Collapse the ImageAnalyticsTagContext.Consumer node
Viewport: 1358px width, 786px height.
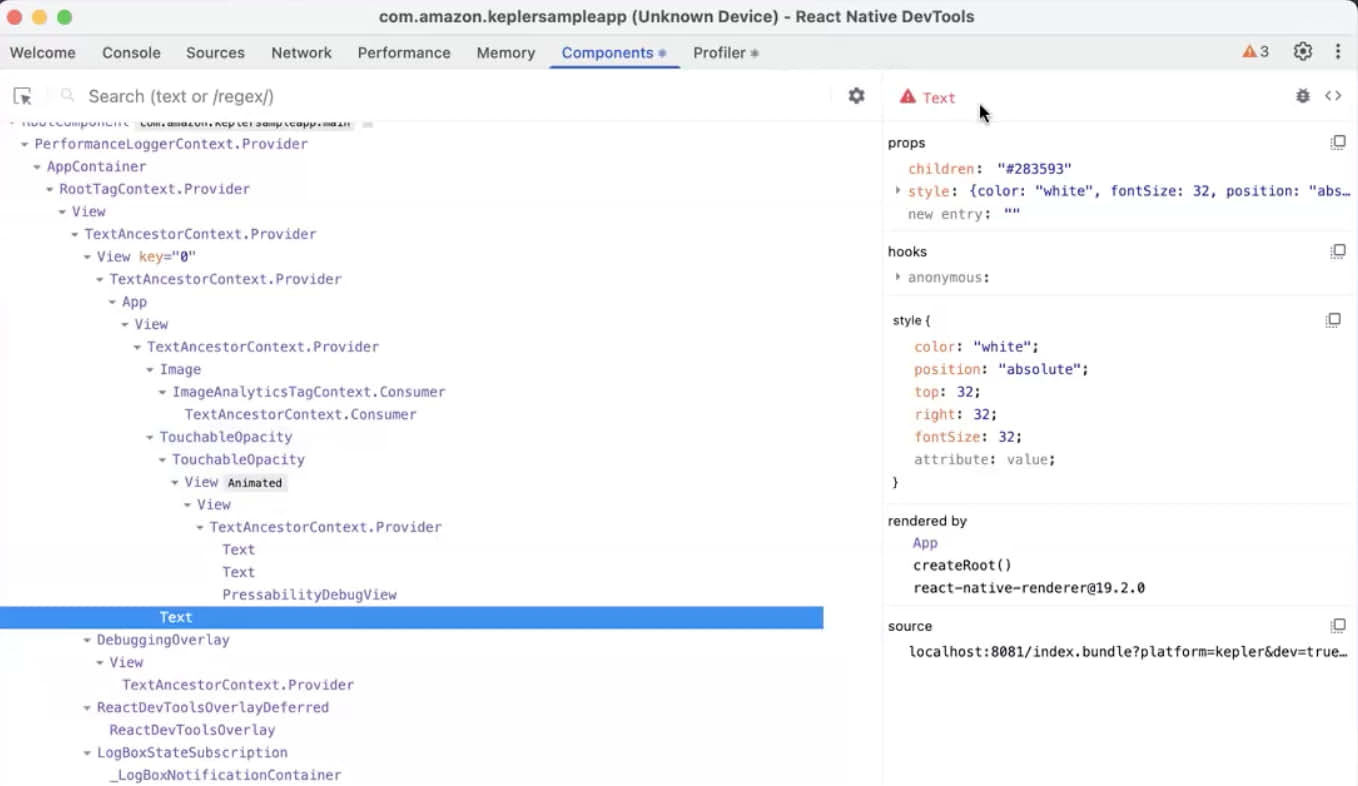pyautogui.click(x=163, y=392)
